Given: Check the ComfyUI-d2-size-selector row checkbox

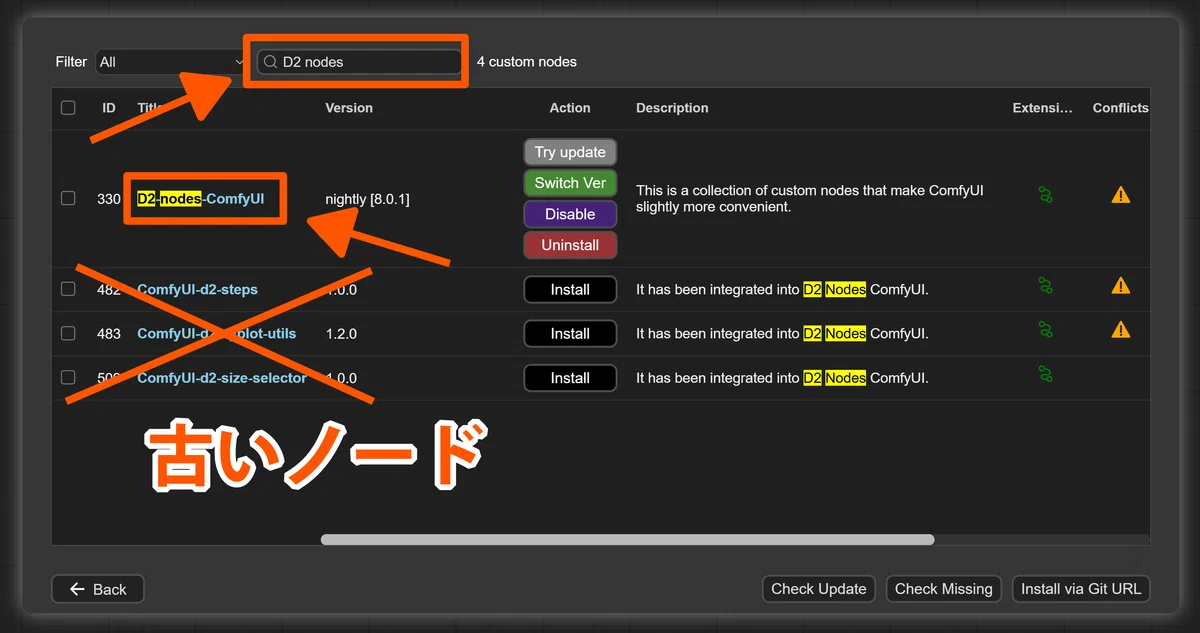Looking at the screenshot, I should coord(68,377).
